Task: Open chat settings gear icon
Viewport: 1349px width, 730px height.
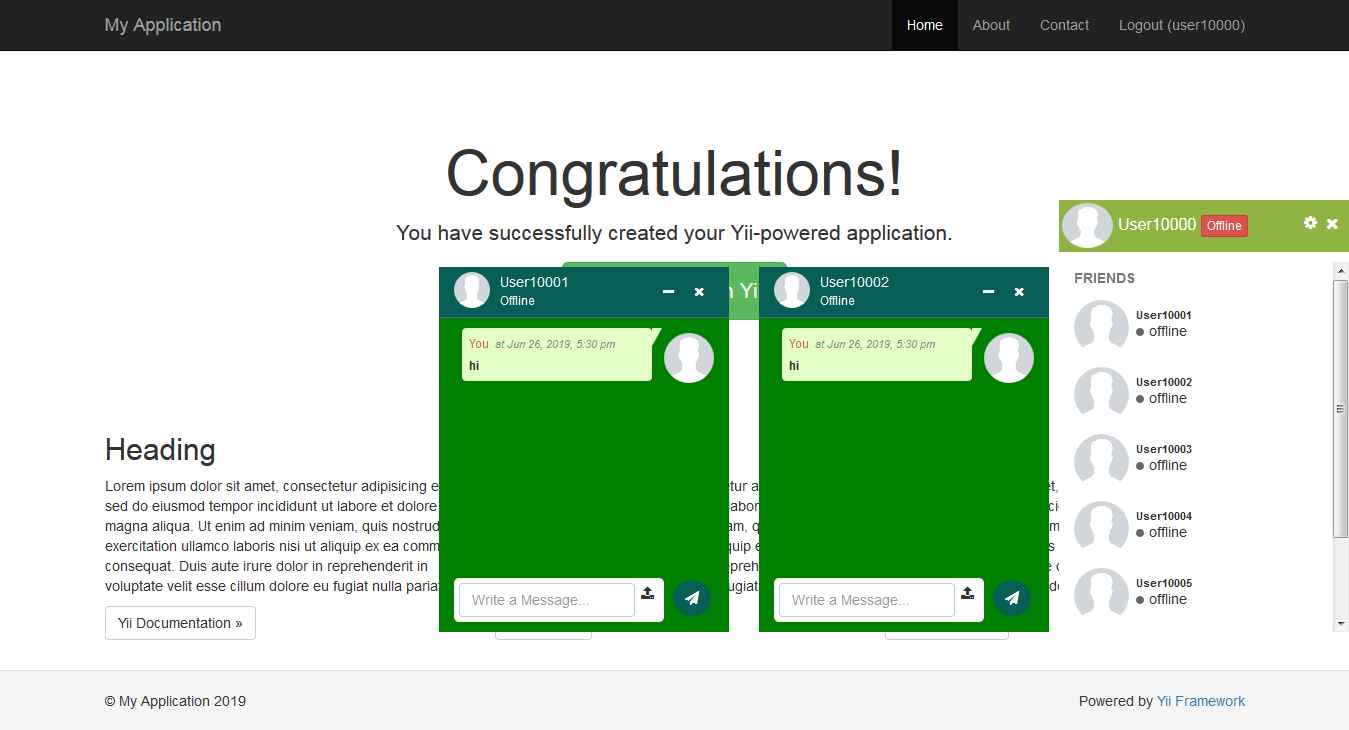Action: click(1310, 223)
